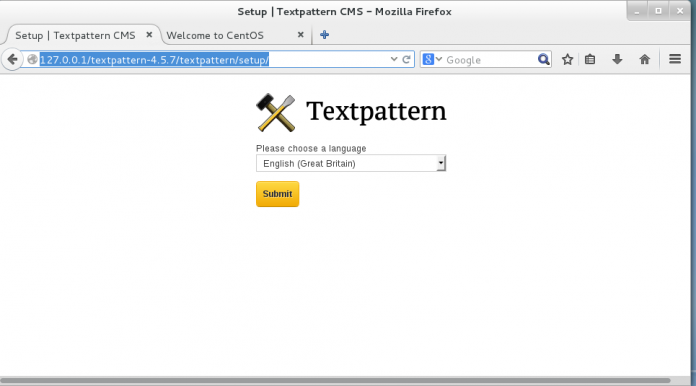Bookmark this page with the star icon
This screenshot has height=386, width=696.
567,59
